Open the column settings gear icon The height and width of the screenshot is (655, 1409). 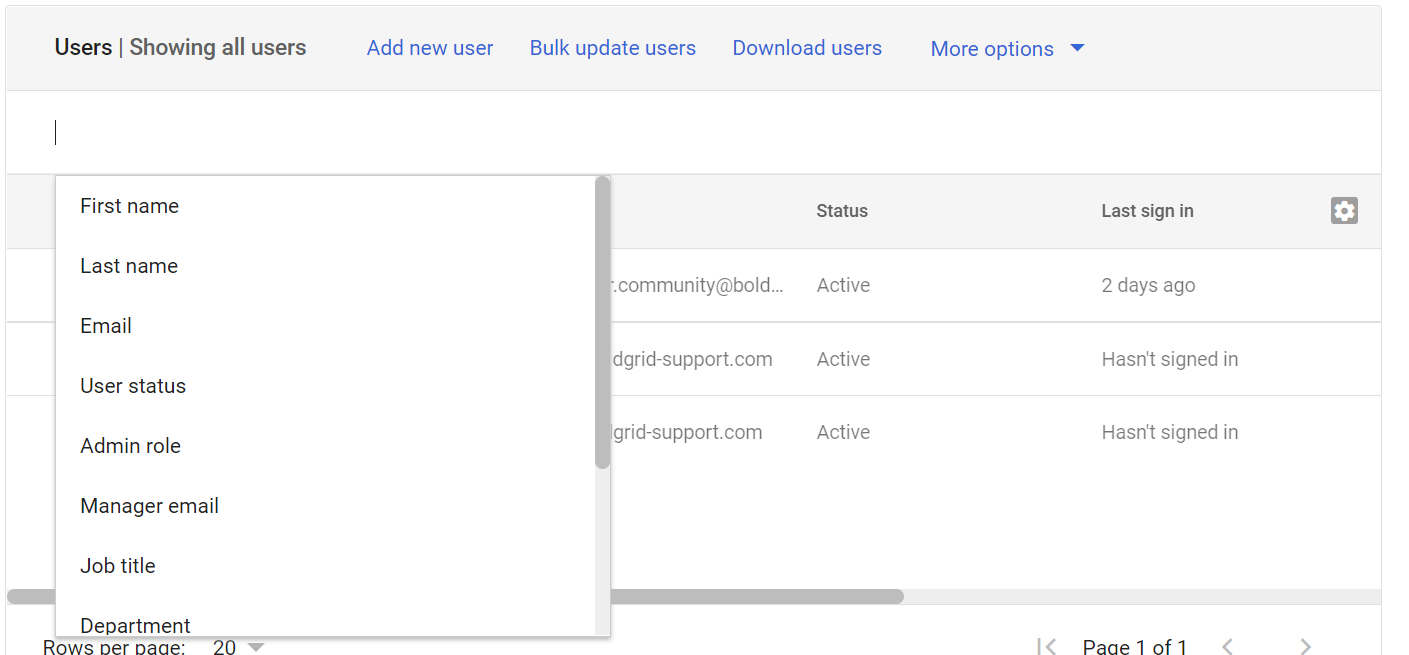point(1344,211)
